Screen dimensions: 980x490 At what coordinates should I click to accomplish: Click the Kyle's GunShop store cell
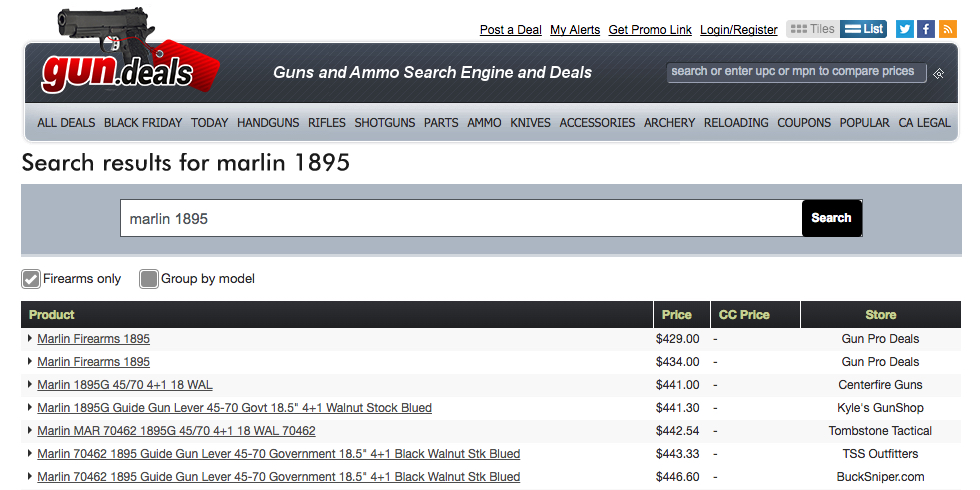click(x=881, y=408)
